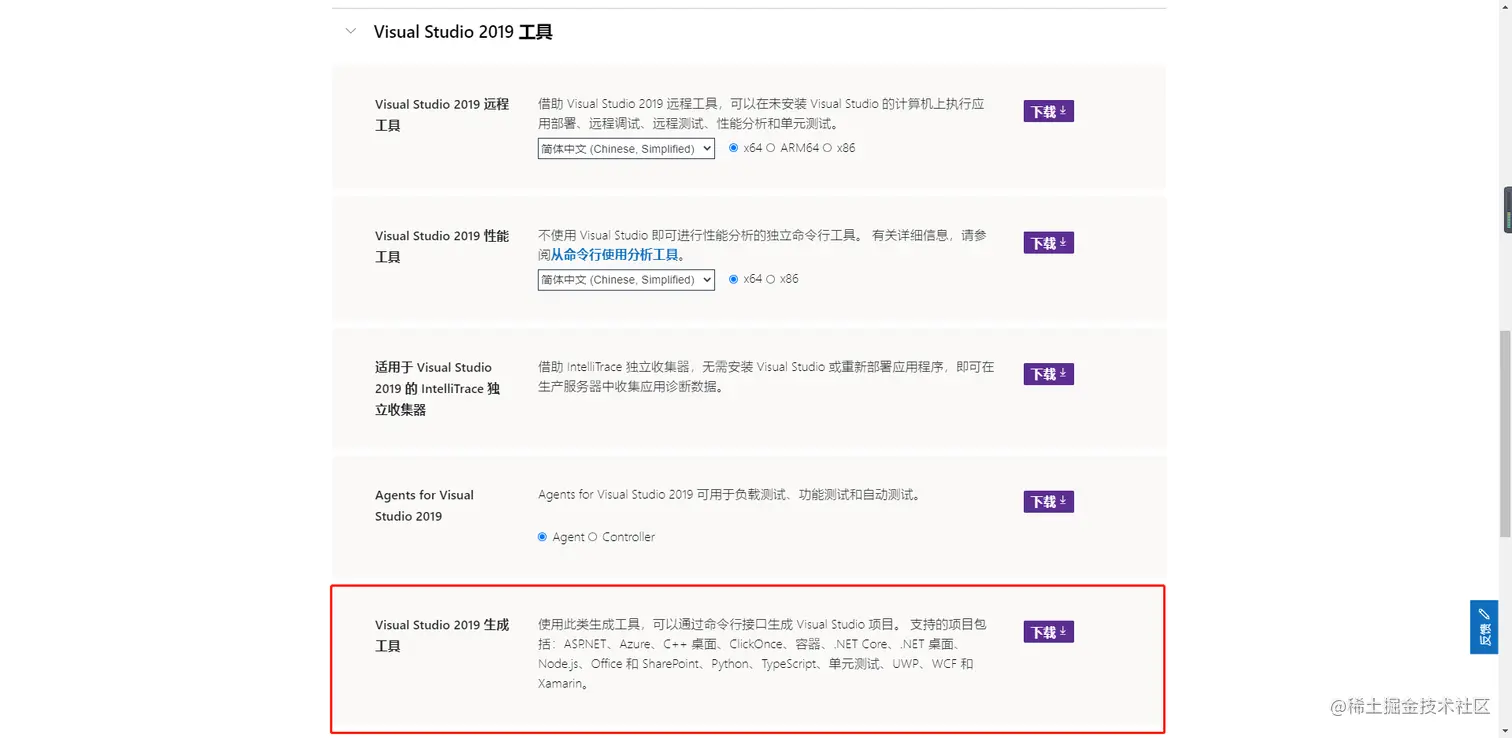Click the Visual Studio 2019 工具 heading
1512x738 pixels.
coord(463,32)
